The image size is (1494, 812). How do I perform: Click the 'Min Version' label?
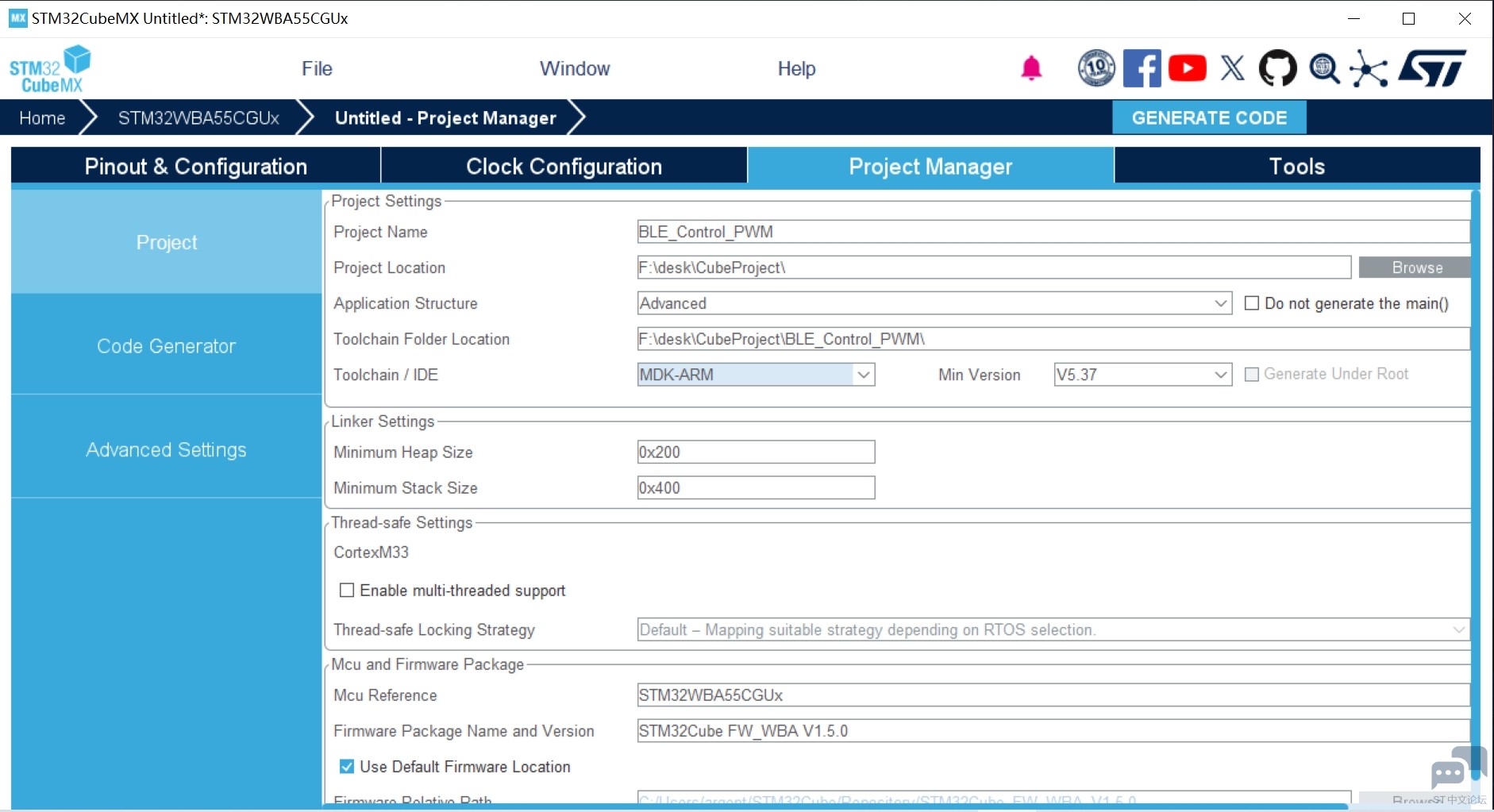979,375
